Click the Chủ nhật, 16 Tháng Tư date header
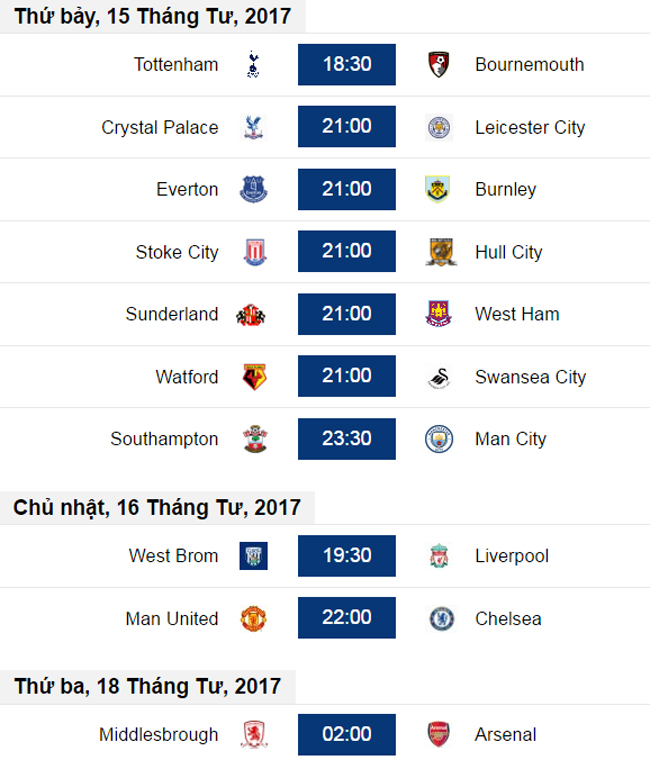 click(157, 507)
